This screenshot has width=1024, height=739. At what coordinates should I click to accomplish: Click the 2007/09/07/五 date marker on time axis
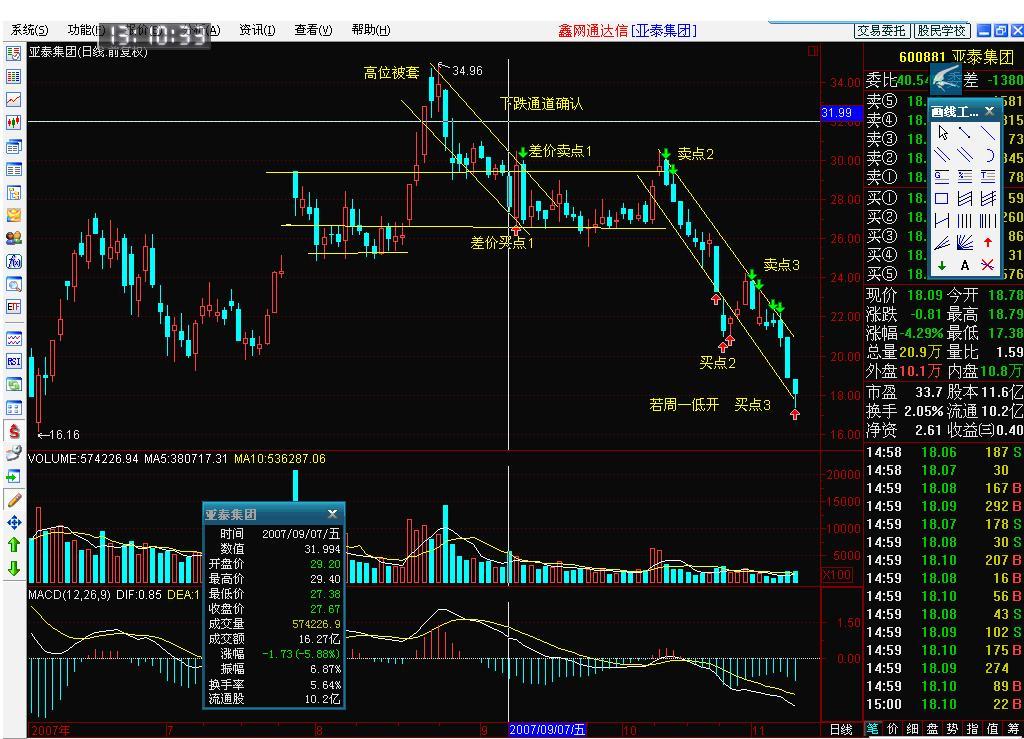point(547,730)
